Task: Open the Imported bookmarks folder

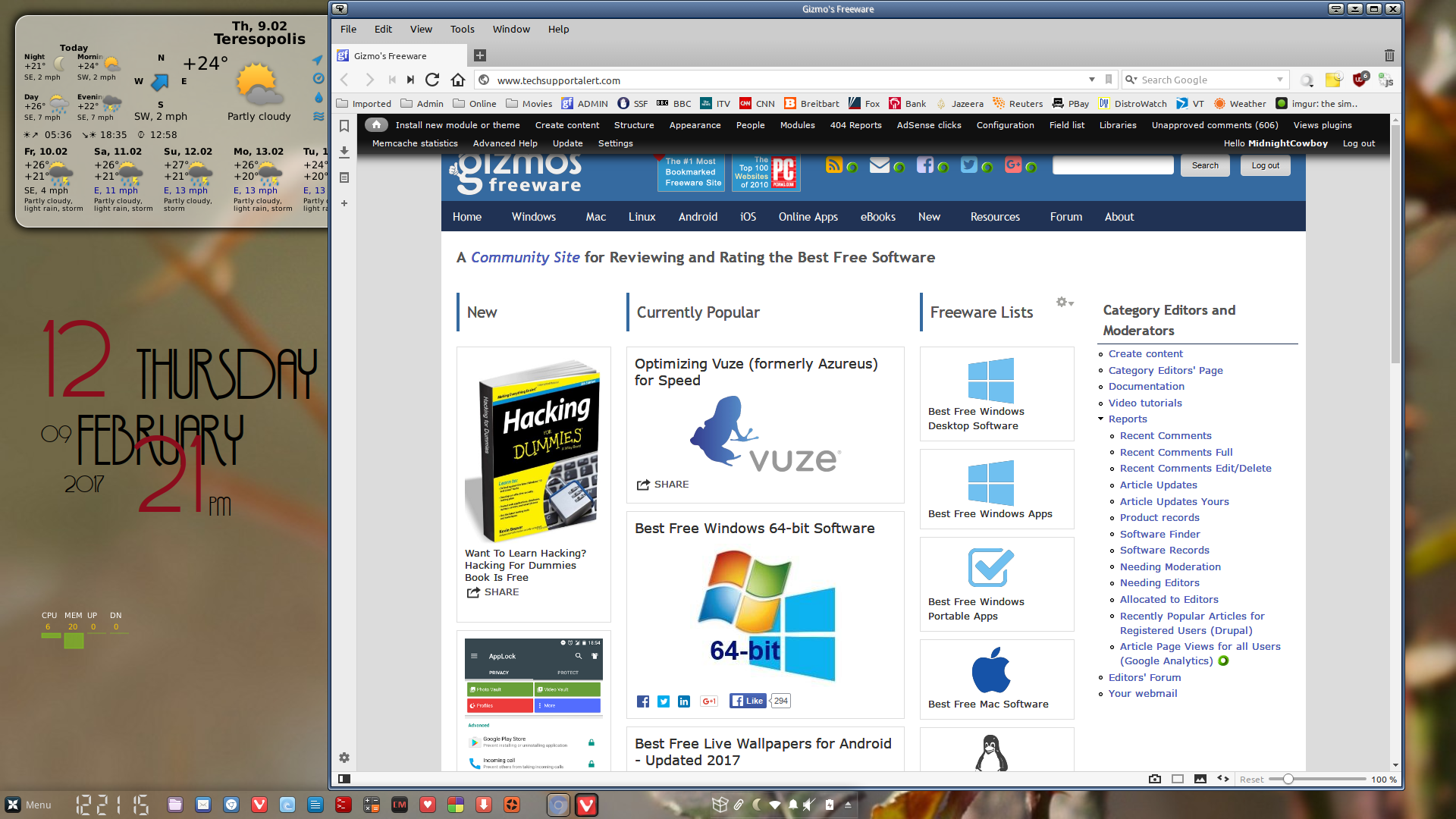Action: tap(364, 104)
